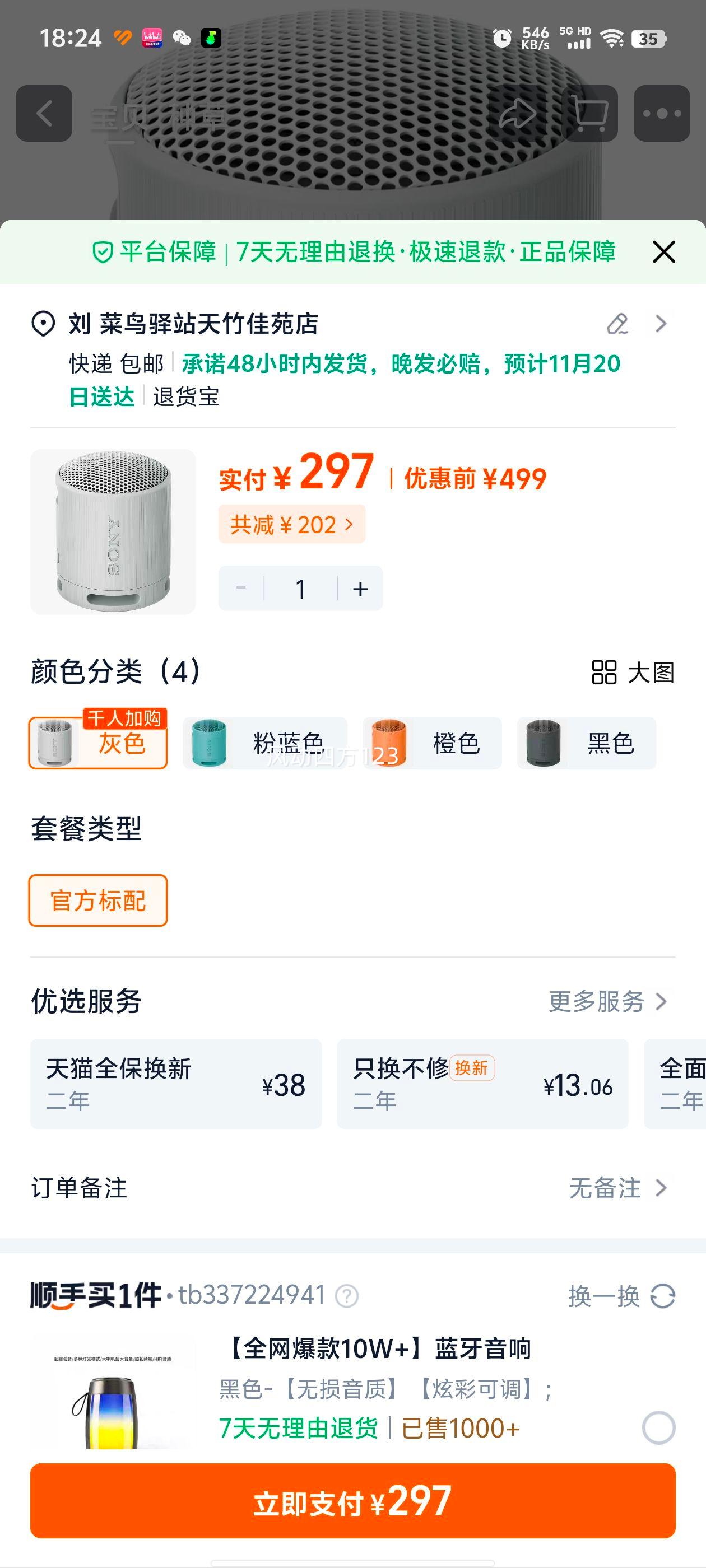Screen dimensions: 706x1568
Task: Increase quantity with the plus button
Action: click(x=360, y=589)
